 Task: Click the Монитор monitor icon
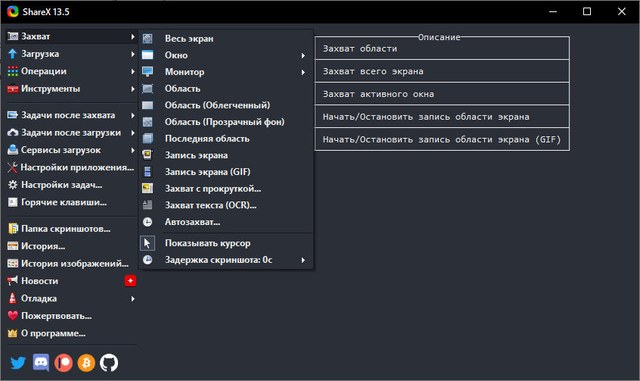pyautogui.click(x=147, y=72)
